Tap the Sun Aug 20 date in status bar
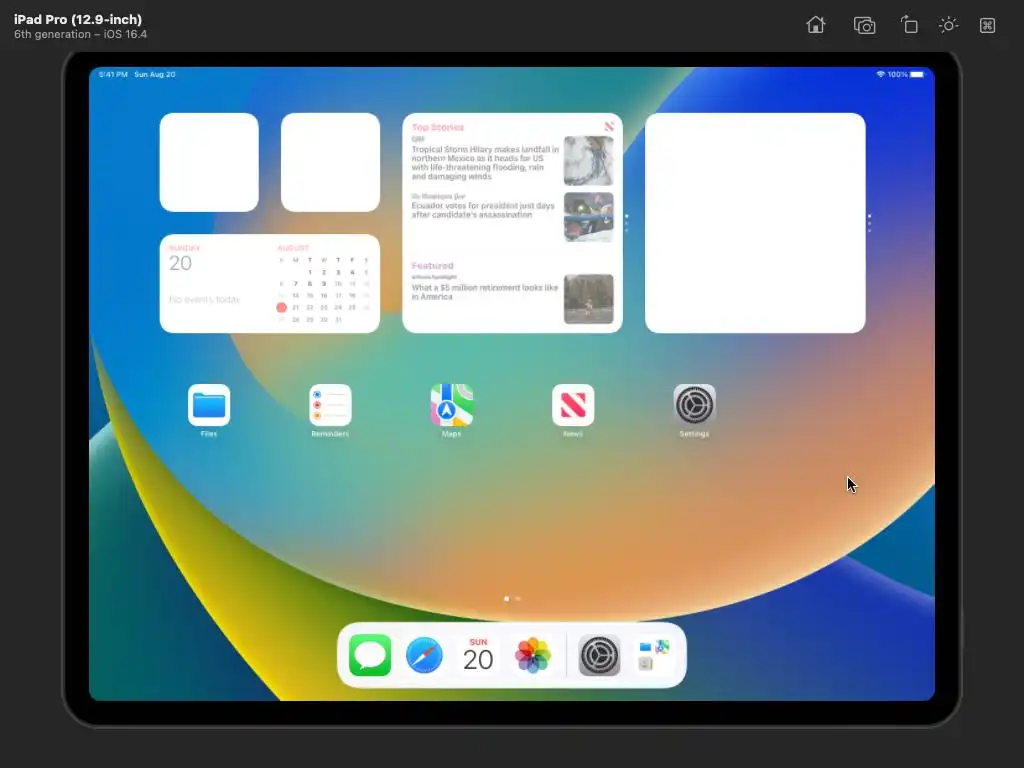This screenshot has height=768, width=1024. click(155, 74)
